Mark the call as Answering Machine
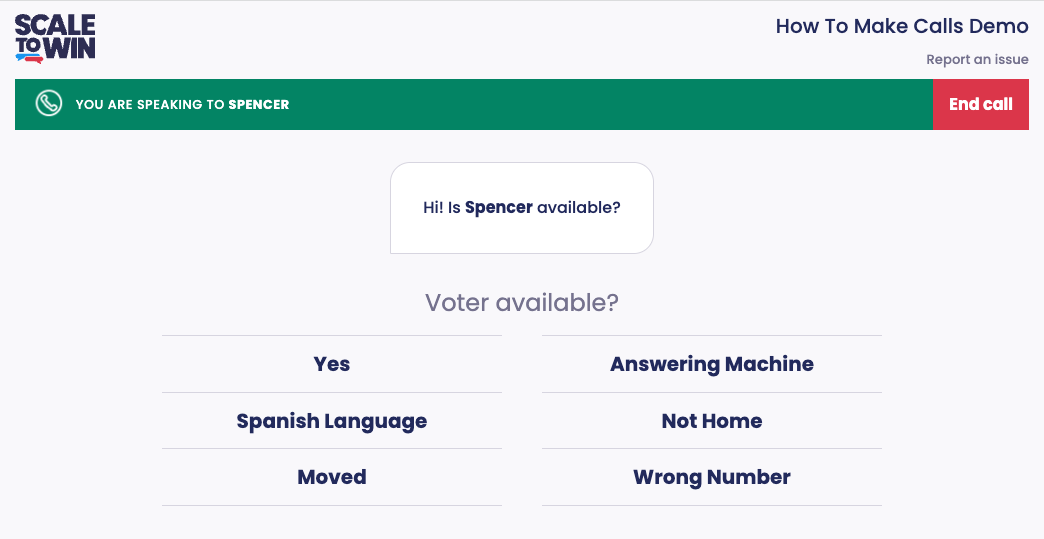Image resolution: width=1044 pixels, height=539 pixels. point(711,364)
